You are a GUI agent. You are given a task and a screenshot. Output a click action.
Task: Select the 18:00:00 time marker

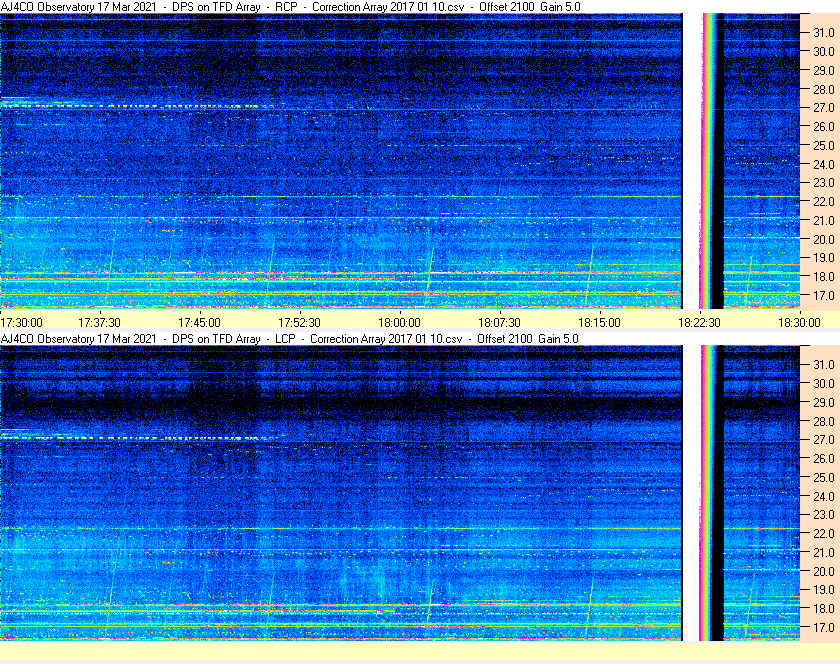tap(399, 323)
